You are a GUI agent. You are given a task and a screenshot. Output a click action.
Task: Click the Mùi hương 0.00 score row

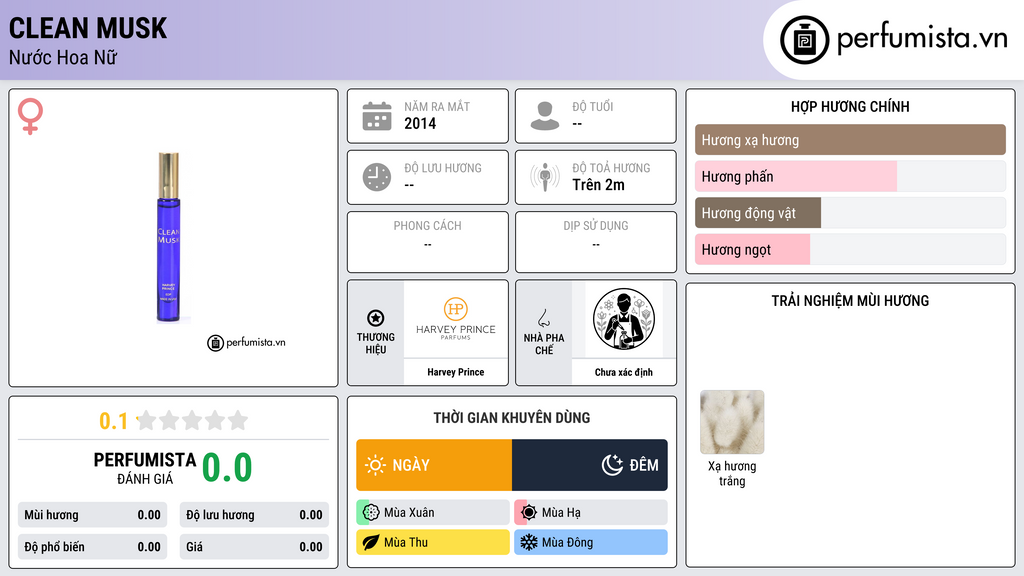92,515
